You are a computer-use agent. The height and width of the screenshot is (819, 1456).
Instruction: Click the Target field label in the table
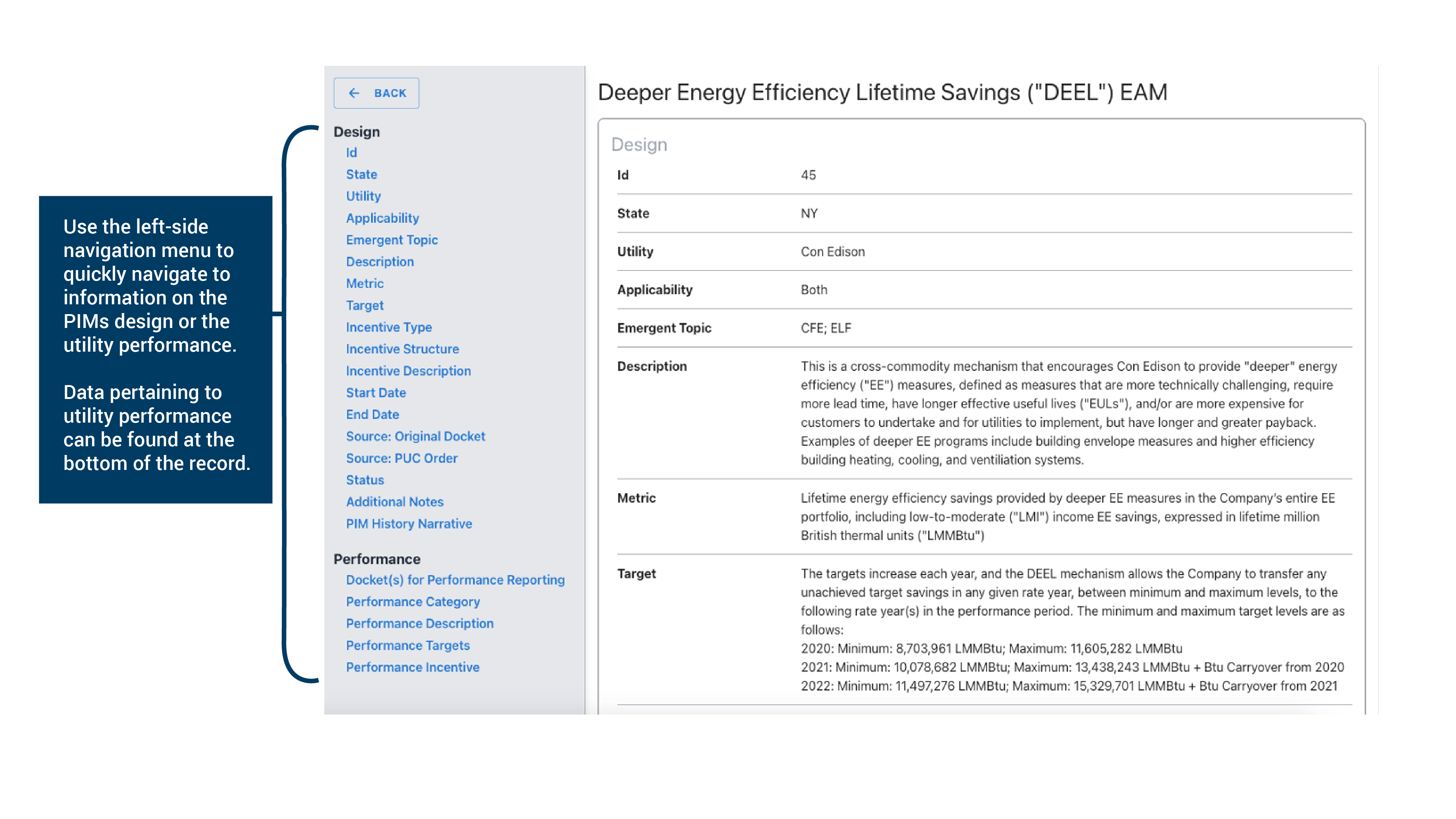[x=636, y=574]
